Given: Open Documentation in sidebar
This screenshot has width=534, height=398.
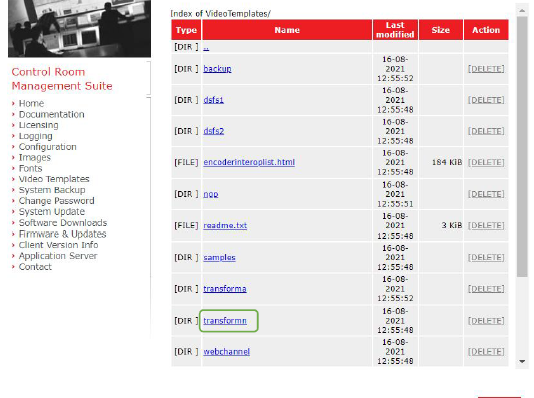Looking at the screenshot, I should [51, 114].
